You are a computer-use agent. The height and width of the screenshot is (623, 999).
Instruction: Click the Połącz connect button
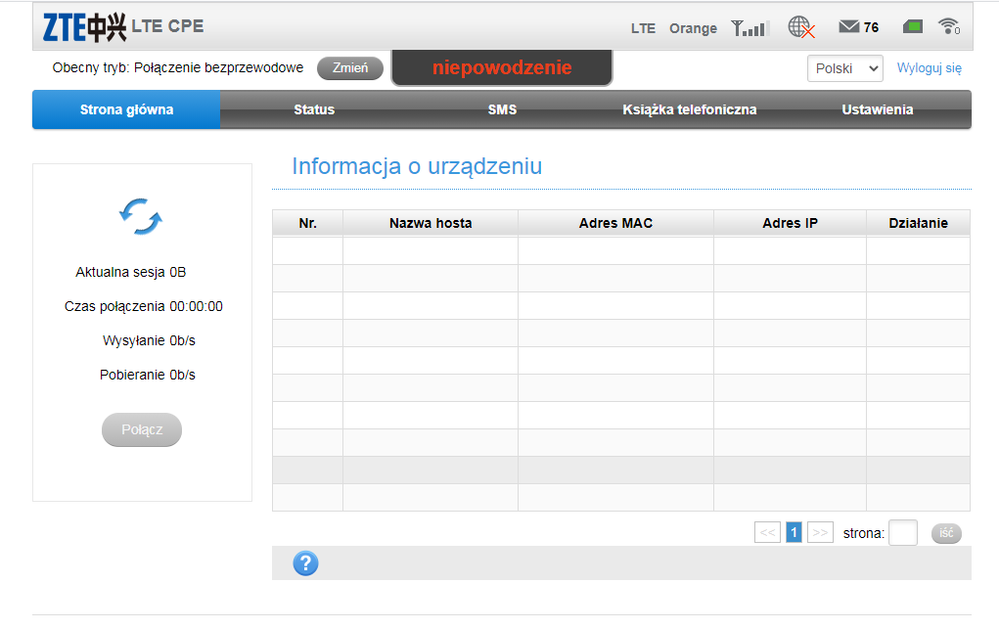tap(142, 429)
